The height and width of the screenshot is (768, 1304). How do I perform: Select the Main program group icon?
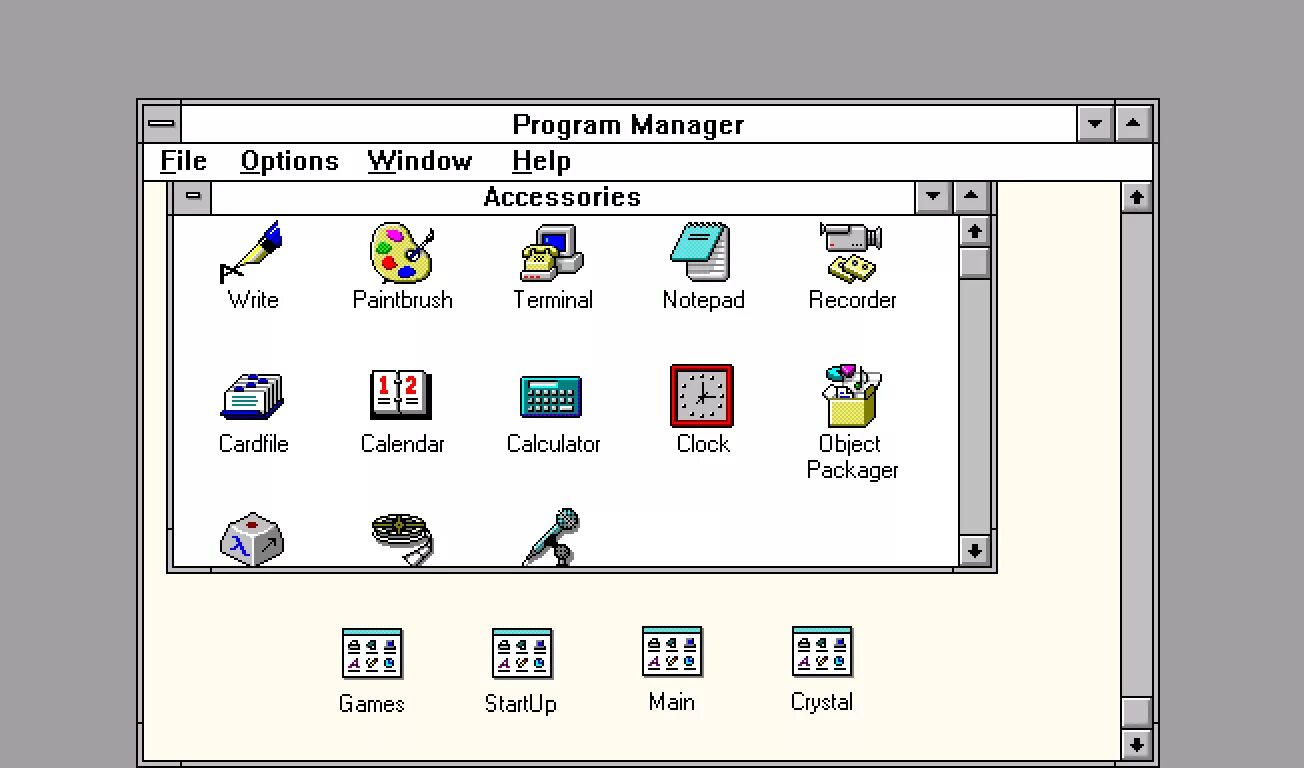(672, 652)
